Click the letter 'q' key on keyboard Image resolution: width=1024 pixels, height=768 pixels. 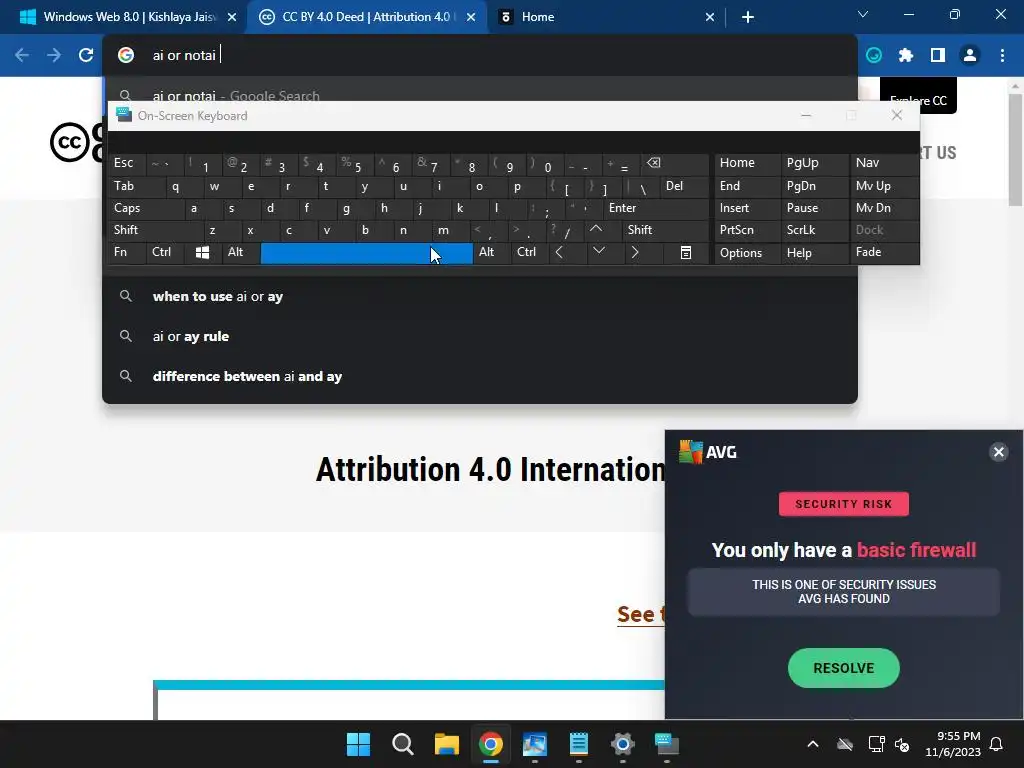183,186
